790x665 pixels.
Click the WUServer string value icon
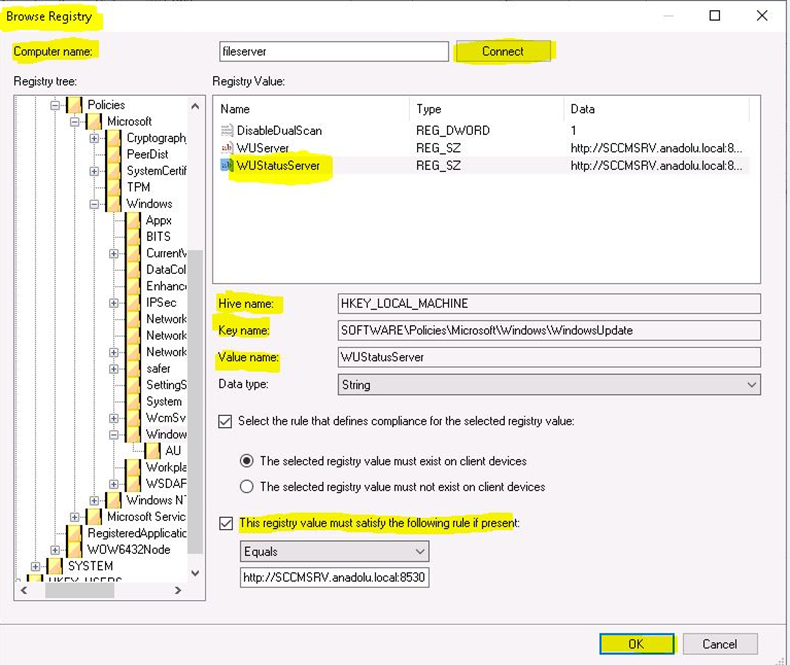pyautogui.click(x=227, y=148)
